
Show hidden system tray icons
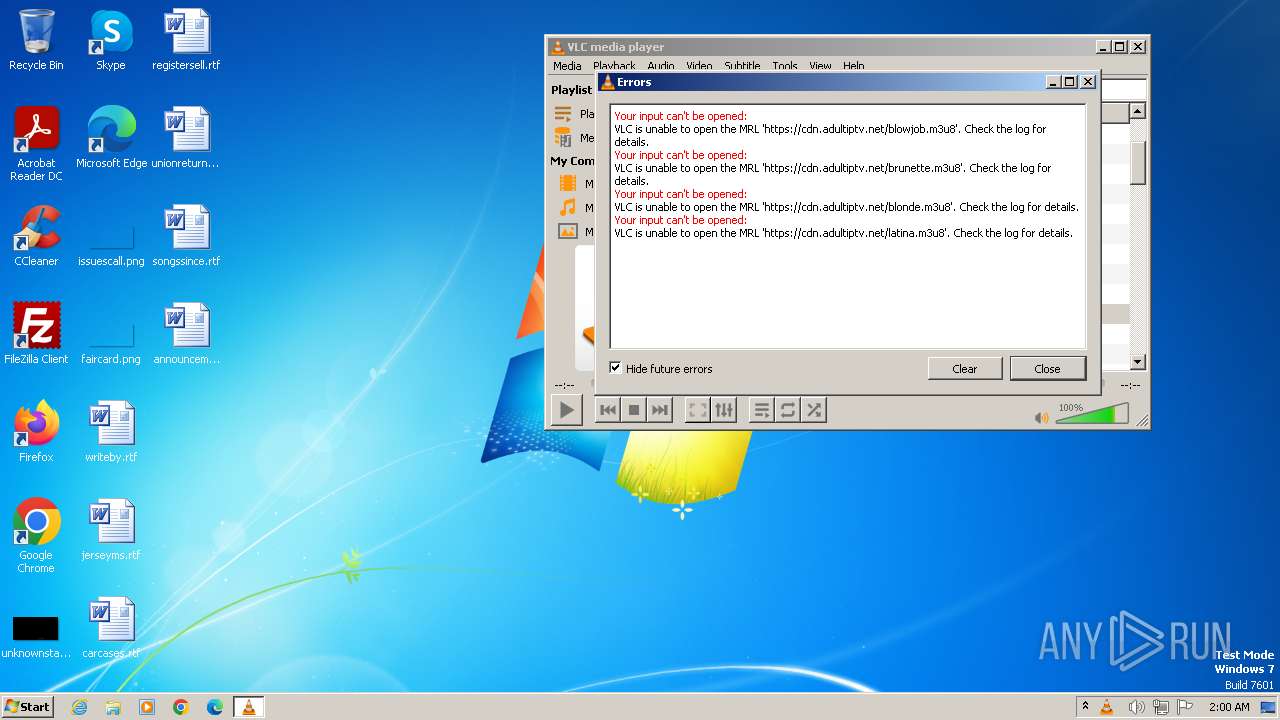pyautogui.click(x=1086, y=706)
